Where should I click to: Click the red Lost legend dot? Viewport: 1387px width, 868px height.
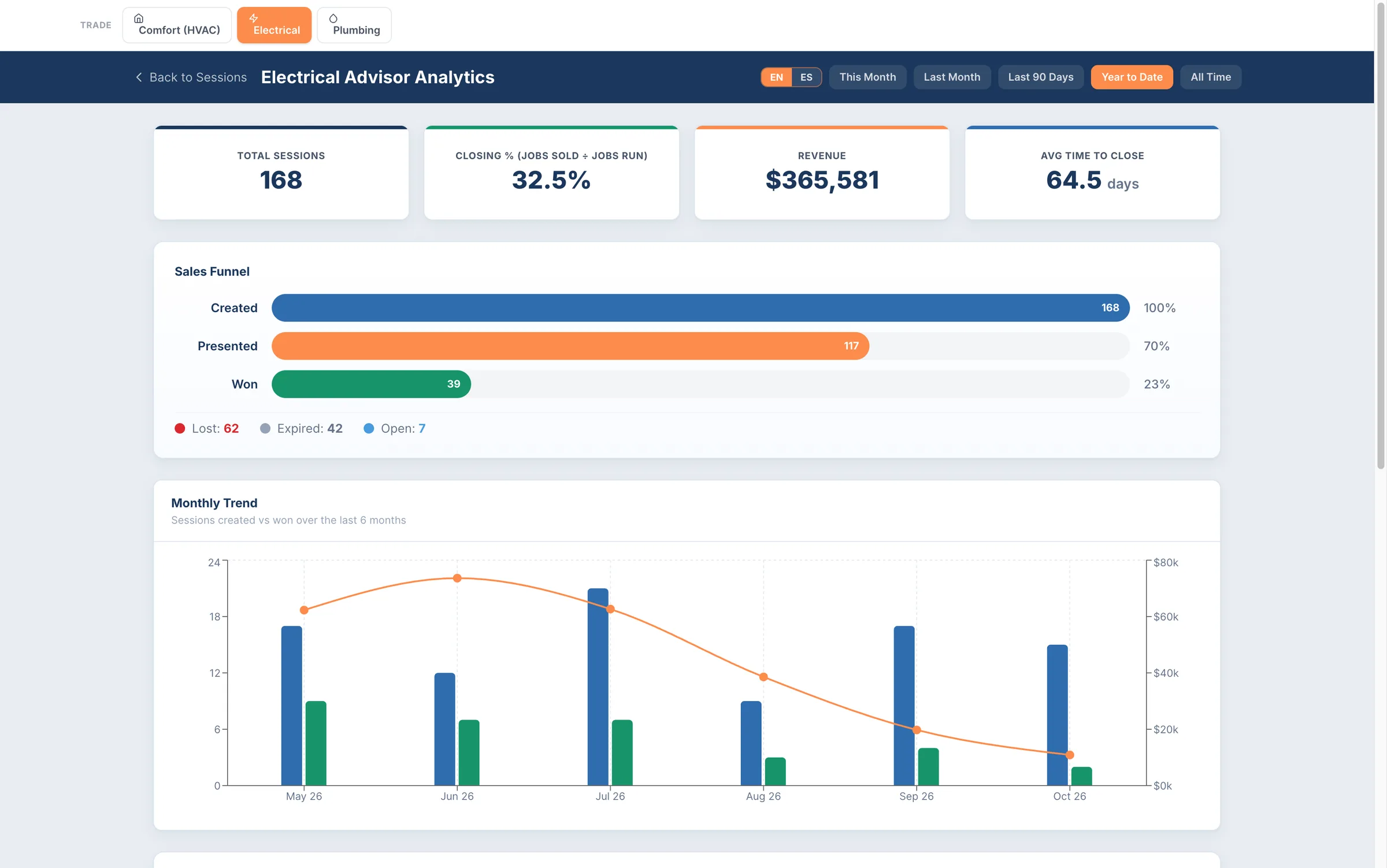pos(180,428)
